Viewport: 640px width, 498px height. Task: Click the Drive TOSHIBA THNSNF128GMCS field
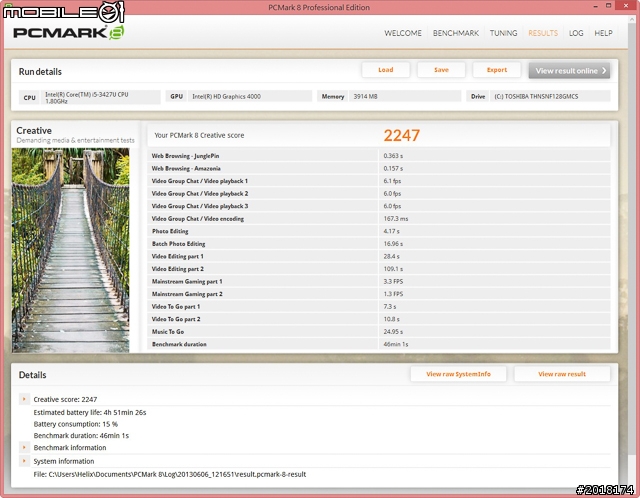pyautogui.click(x=538, y=97)
